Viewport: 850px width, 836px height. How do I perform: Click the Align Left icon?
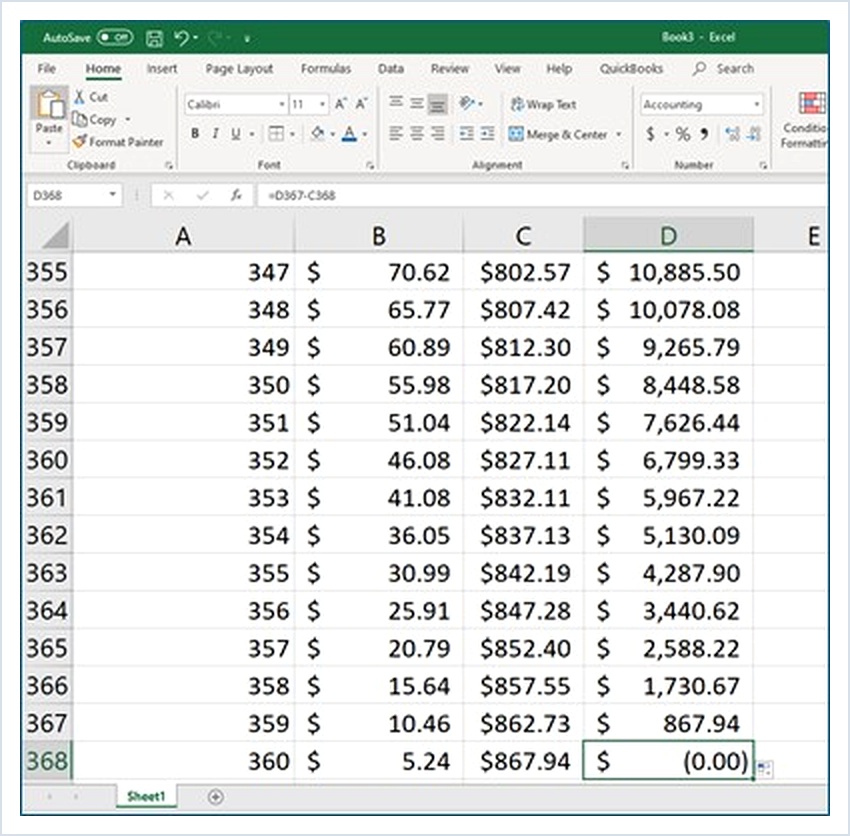coord(396,133)
